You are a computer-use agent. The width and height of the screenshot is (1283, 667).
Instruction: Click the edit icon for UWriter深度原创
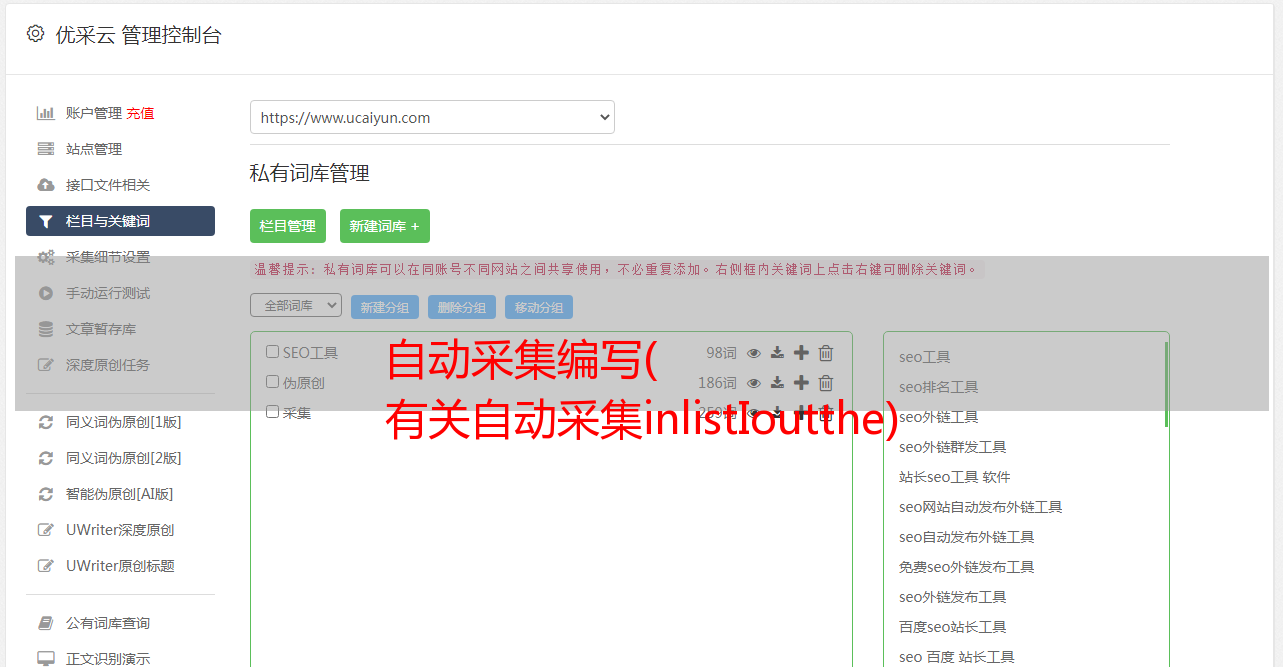[x=45, y=530]
